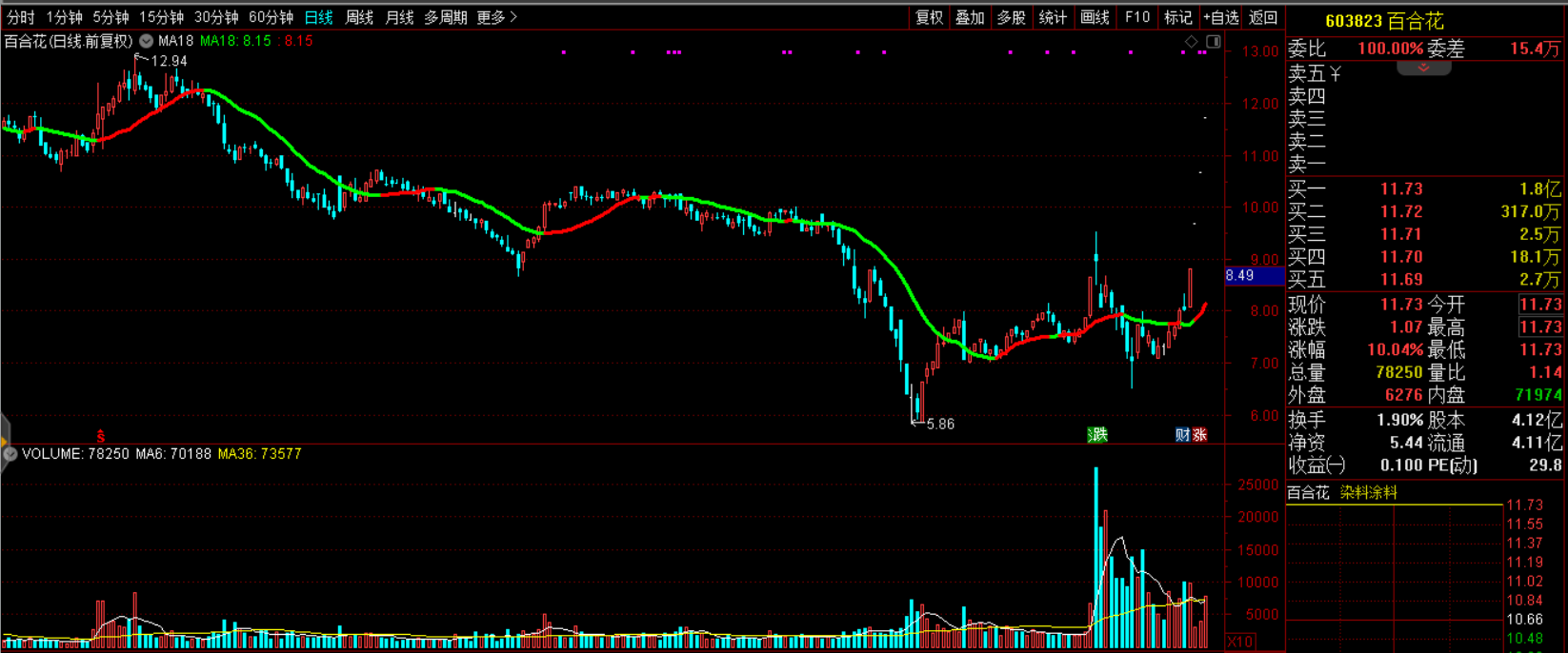The image size is (1568, 653).
Task: Open the 染料涂料 sector link
Action: click(1369, 492)
